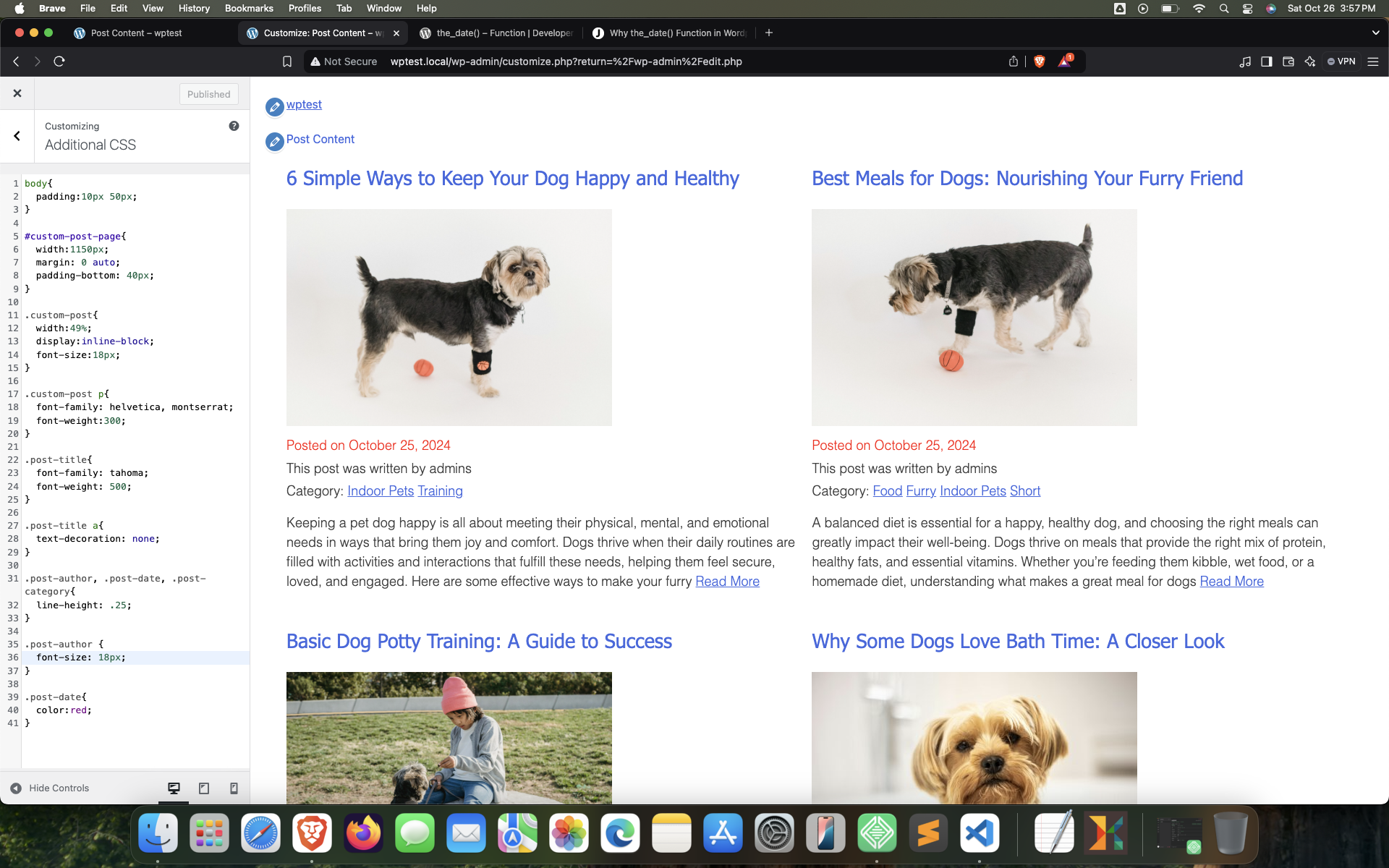Switch to desktop preview mode
1389x868 pixels.
174,788
